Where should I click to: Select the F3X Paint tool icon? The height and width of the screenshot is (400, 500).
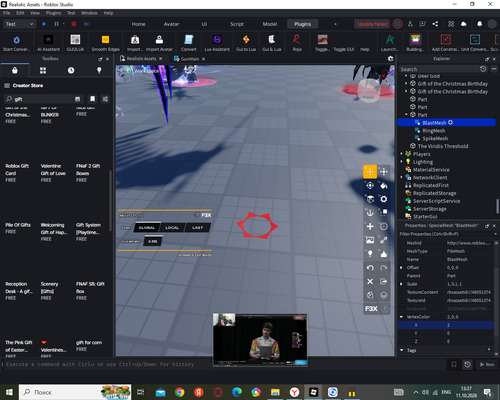tap(384, 185)
